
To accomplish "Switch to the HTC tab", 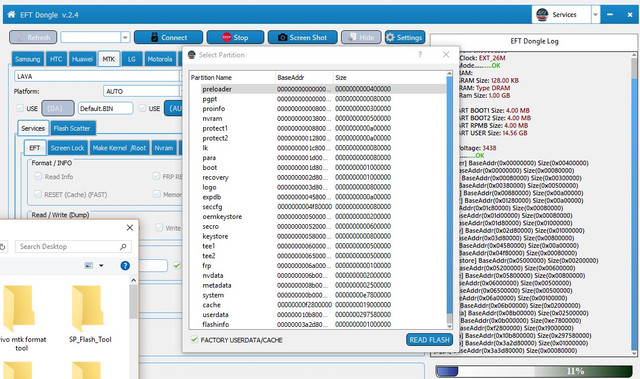I will coord(56,59).
